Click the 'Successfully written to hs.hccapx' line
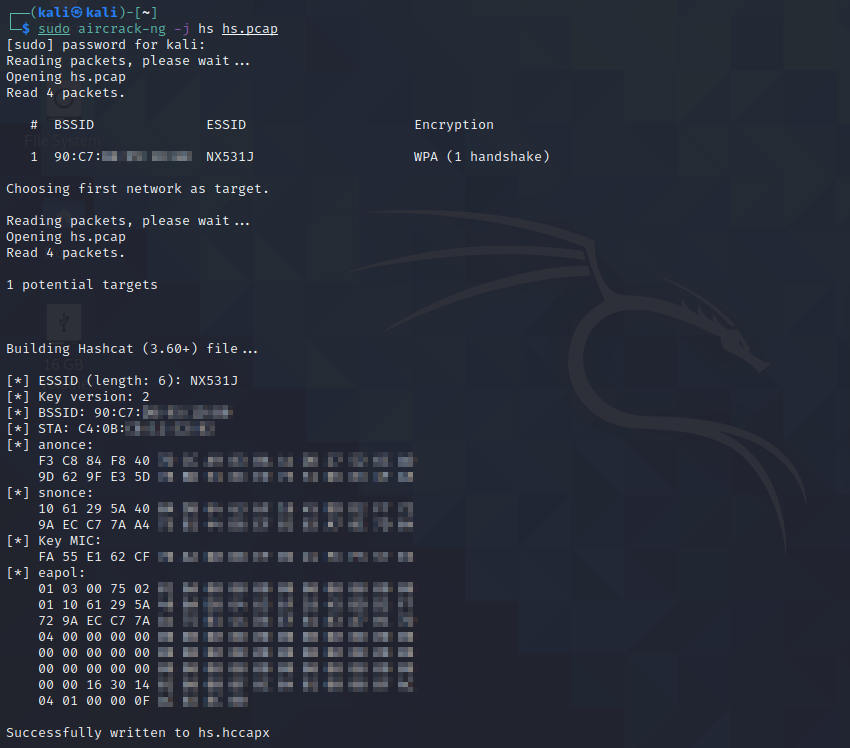This screenshot has height=748, width=850. coord(138,733)
